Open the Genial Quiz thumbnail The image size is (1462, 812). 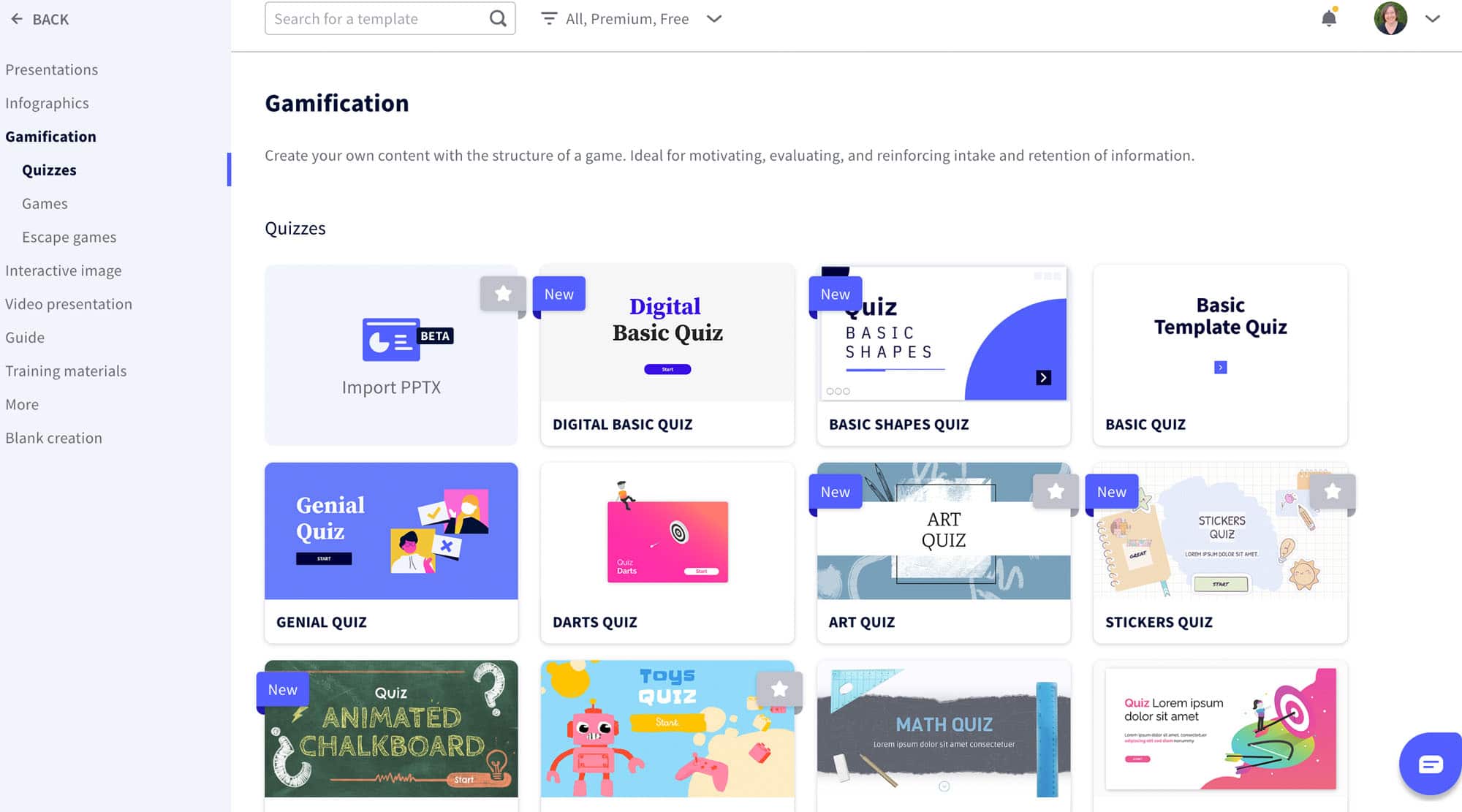(391, 531)
